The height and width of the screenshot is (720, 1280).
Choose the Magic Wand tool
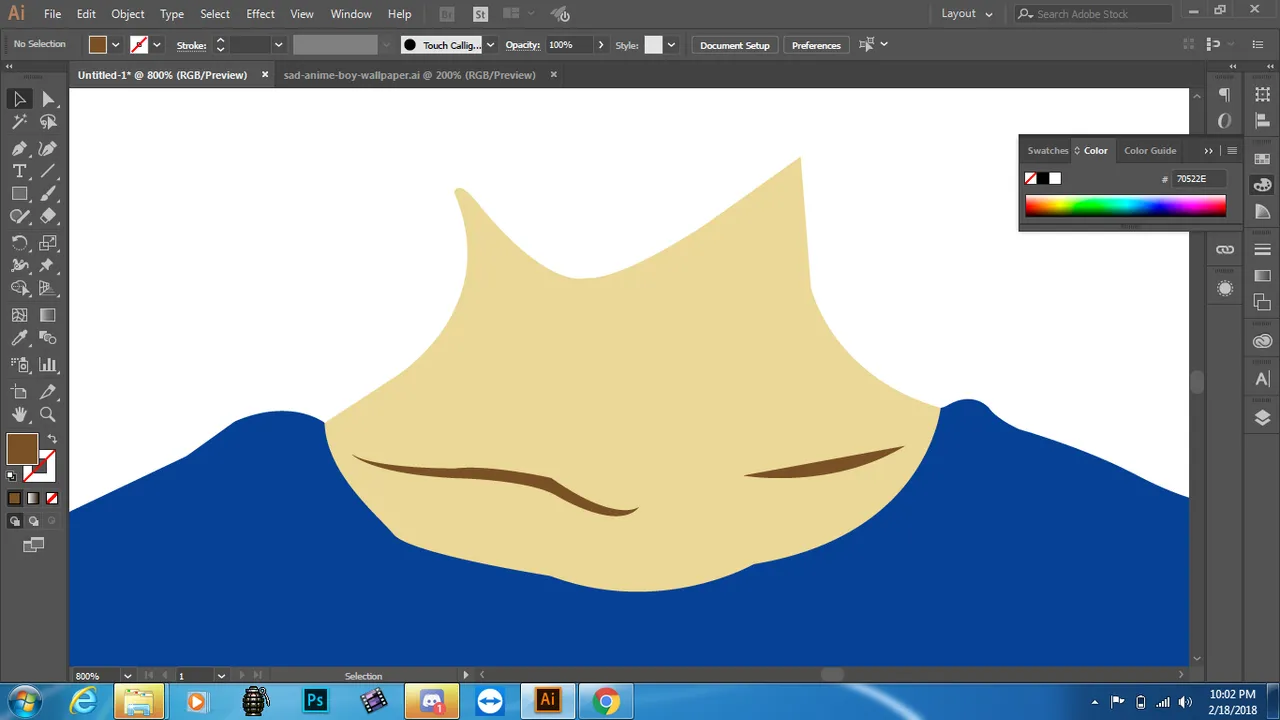point(19,122)
